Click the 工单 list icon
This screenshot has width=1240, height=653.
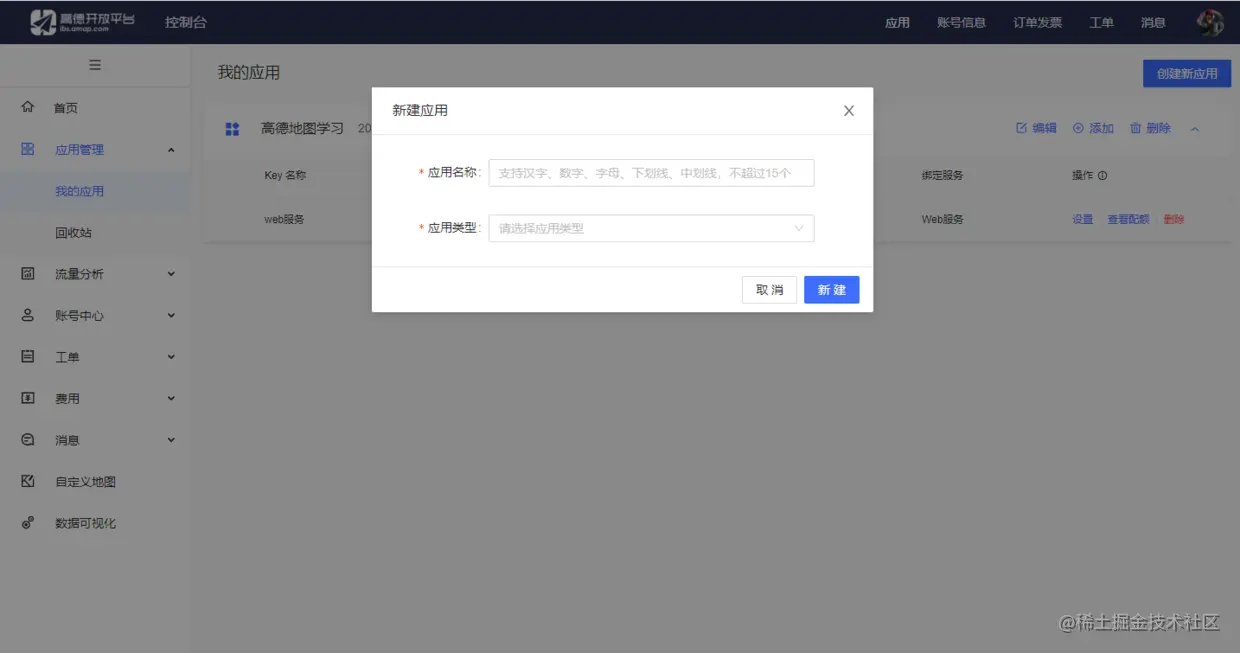(x=28, y=356)
